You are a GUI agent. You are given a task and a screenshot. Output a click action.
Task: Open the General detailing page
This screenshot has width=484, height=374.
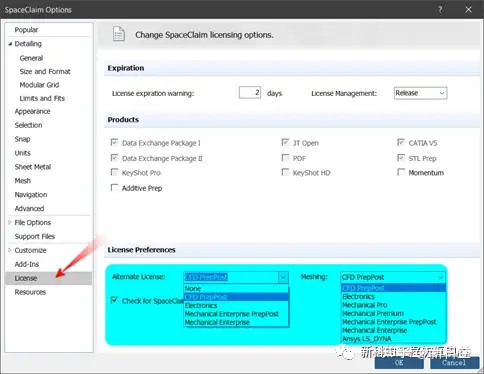(31, 58)
